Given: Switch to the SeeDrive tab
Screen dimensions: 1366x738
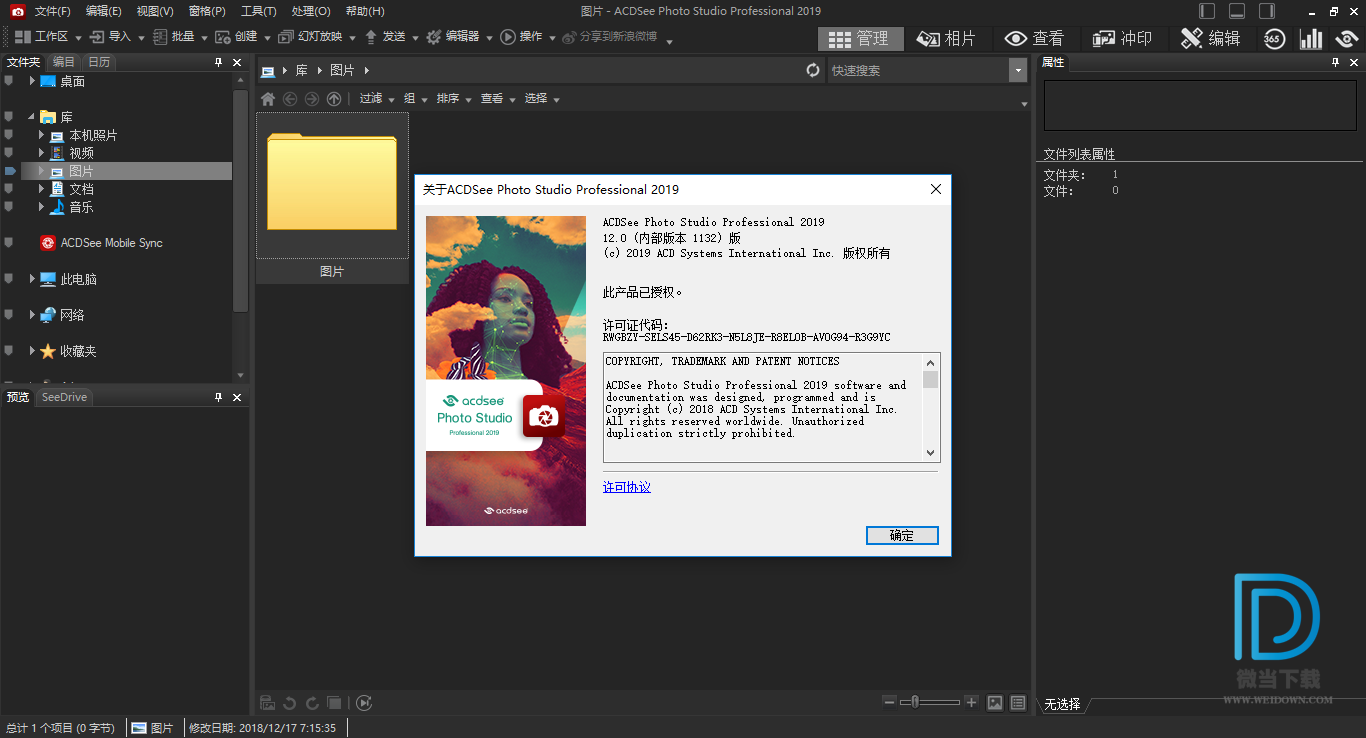Looking at the screenshot, I should [x=64, y=397].
